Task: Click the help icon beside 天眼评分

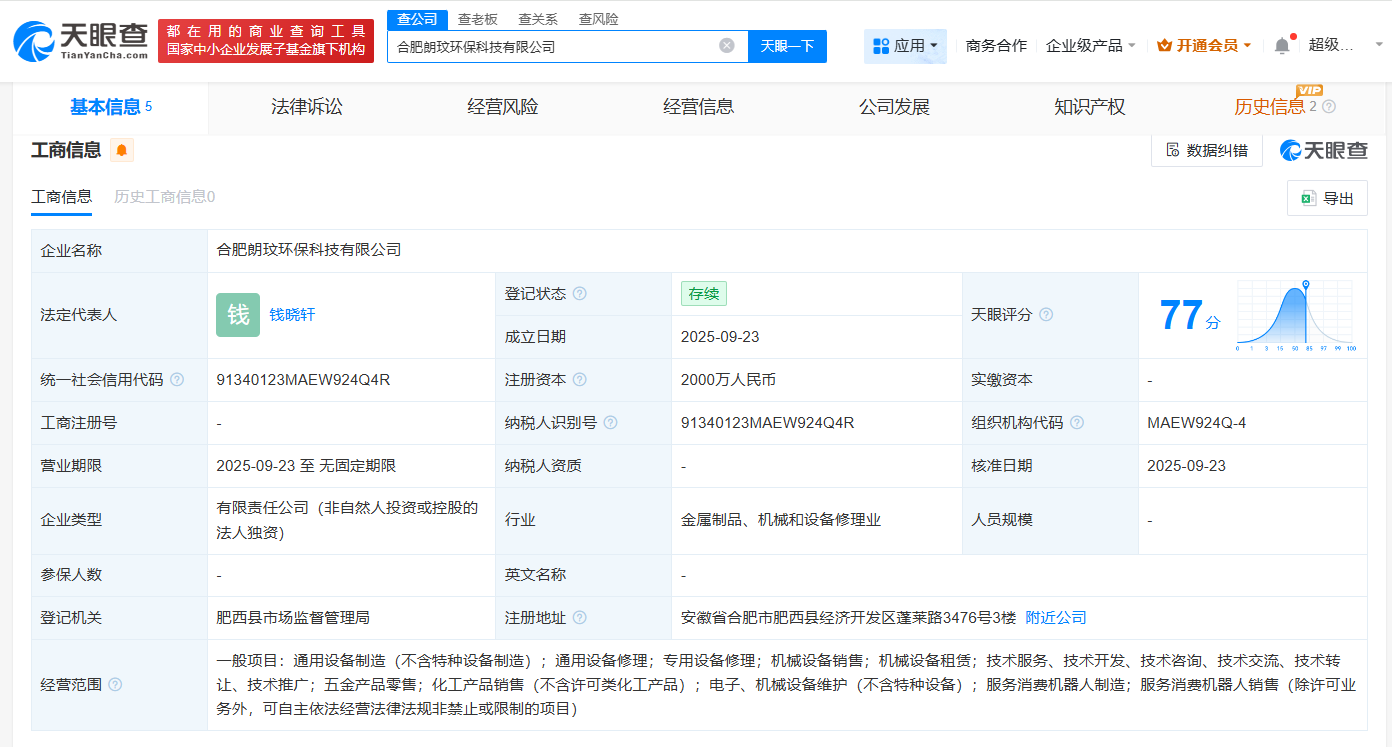Action: pos(1046,314)
